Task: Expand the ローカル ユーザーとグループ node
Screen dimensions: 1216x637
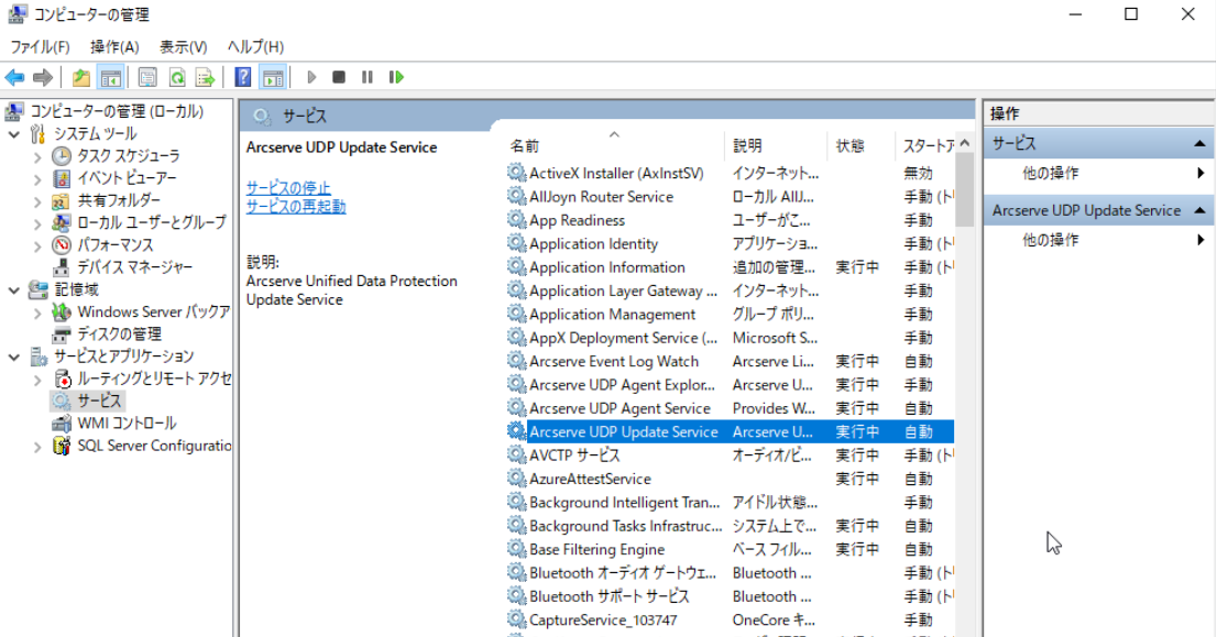Action: (x=37, y=223)
